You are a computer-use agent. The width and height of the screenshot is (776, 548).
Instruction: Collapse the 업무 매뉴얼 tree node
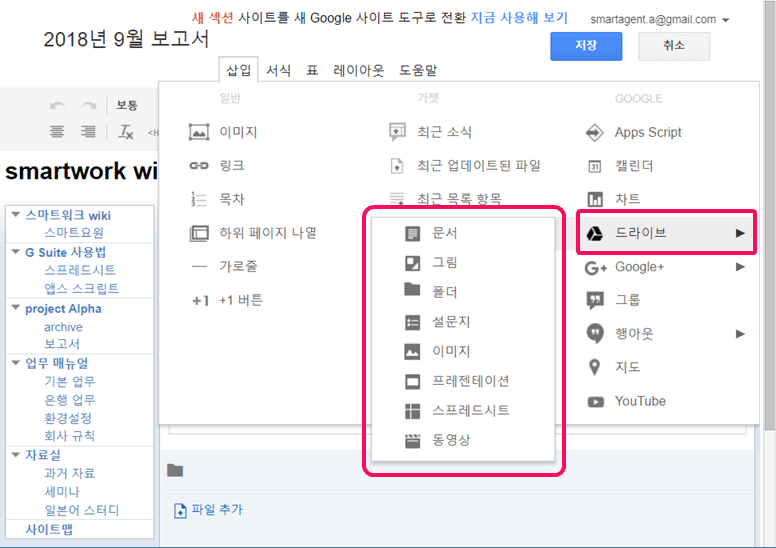15,362
